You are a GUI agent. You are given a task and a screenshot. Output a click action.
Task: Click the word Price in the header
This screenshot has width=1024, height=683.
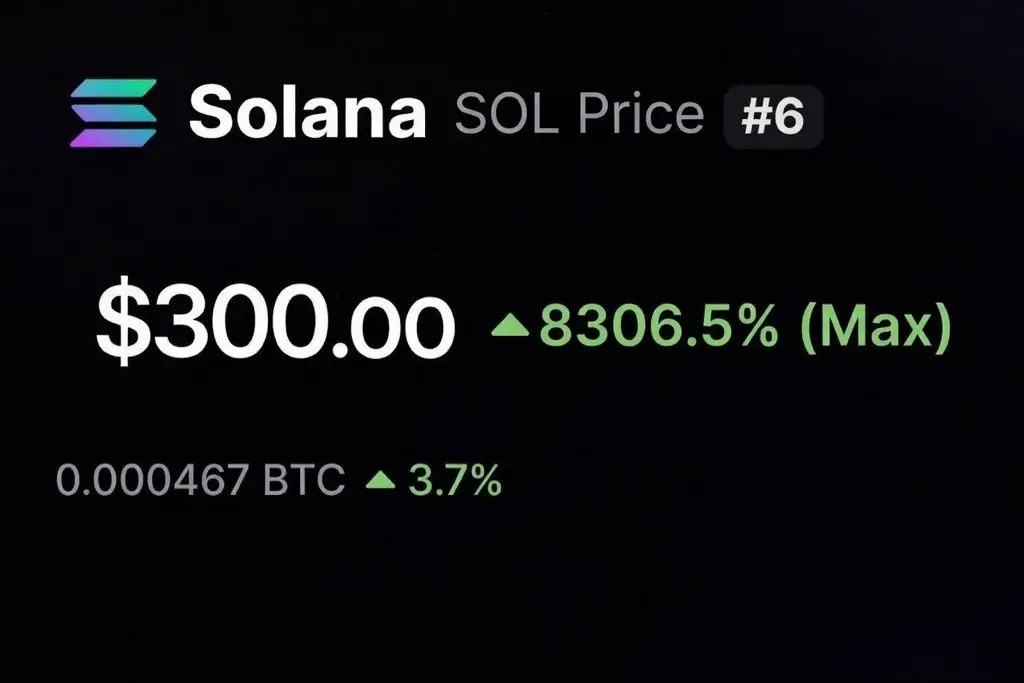[639, 114]
